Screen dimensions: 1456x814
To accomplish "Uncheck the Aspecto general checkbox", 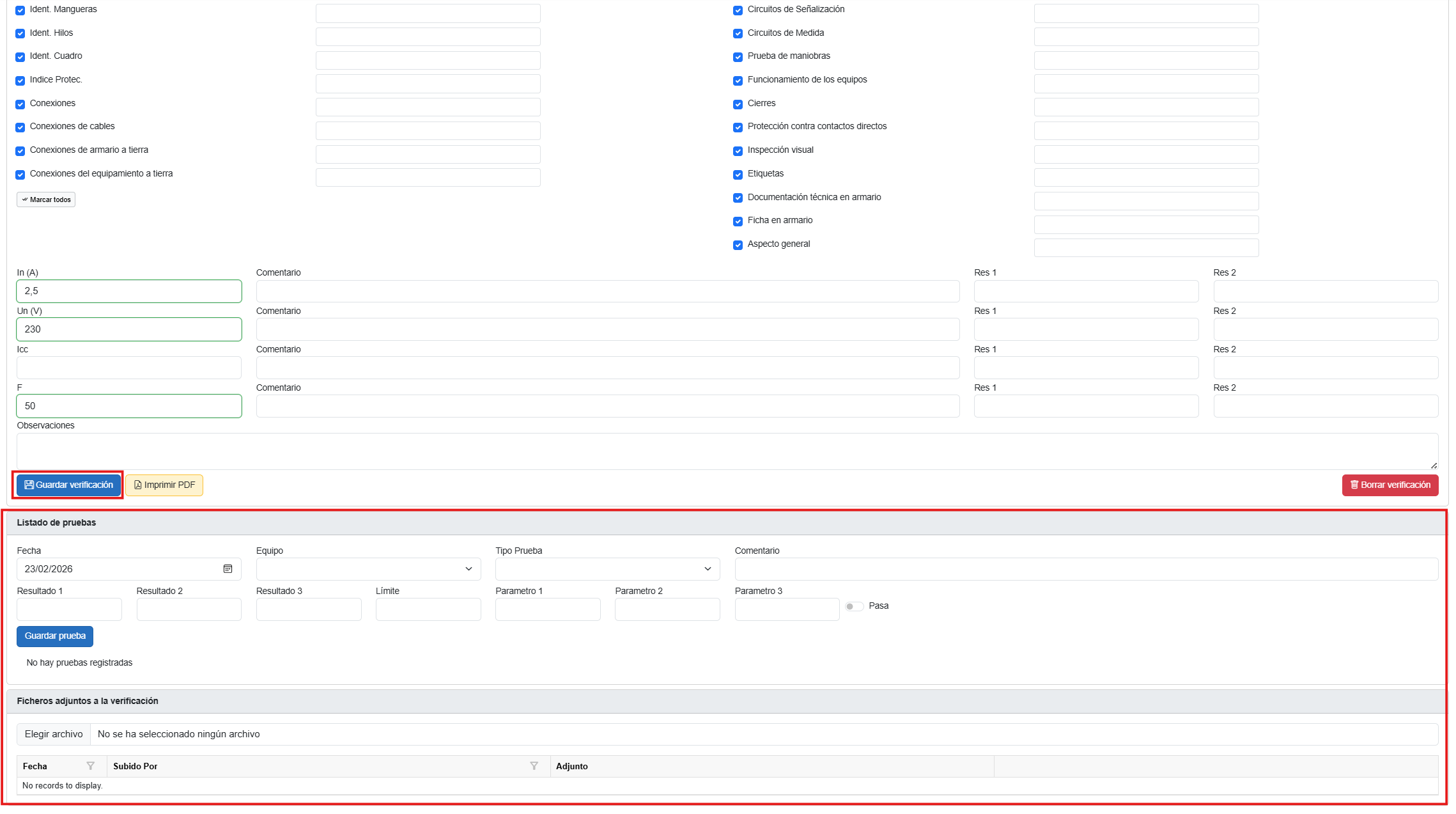I will 738,245.
